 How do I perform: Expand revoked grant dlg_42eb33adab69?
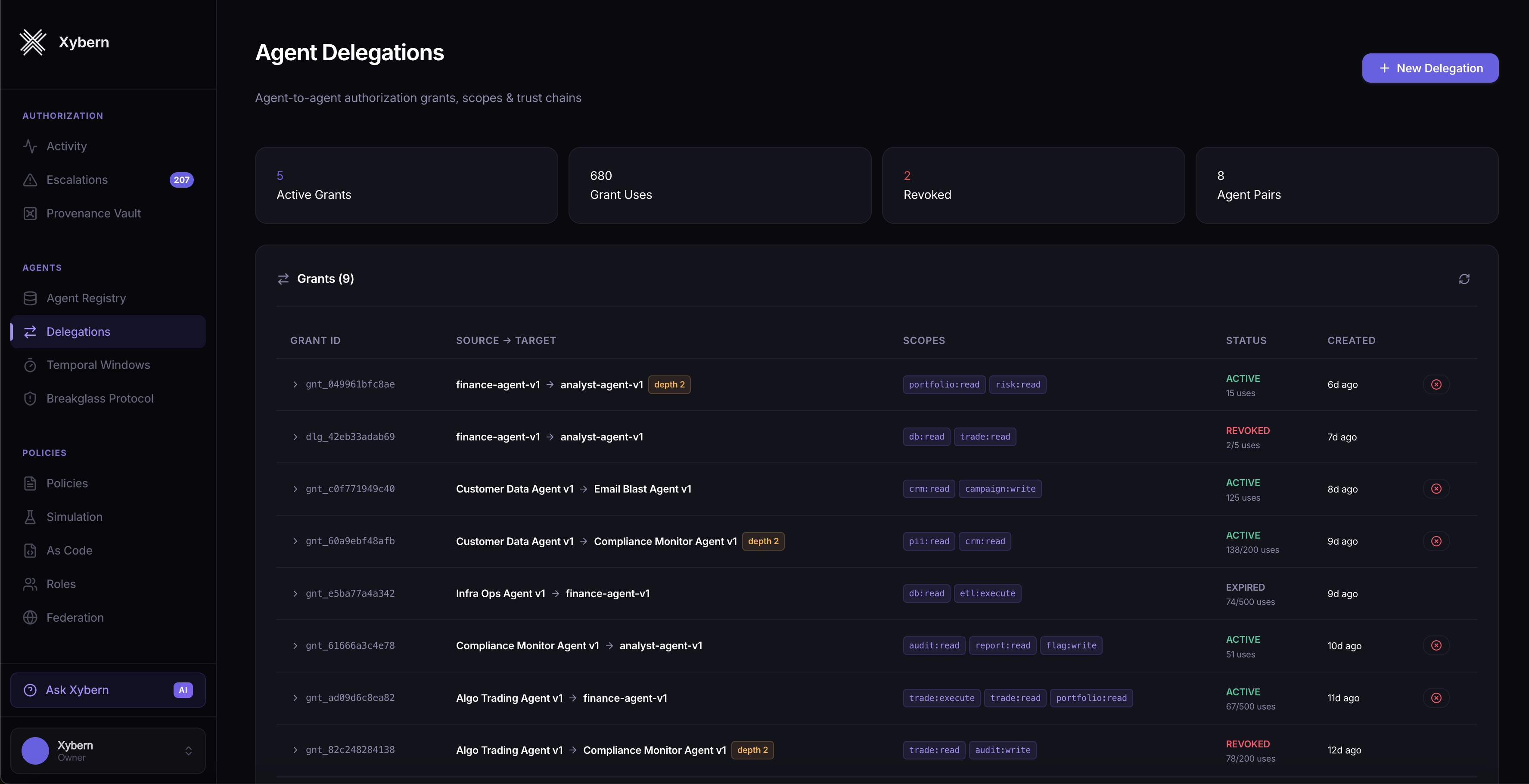coord(295,437)
